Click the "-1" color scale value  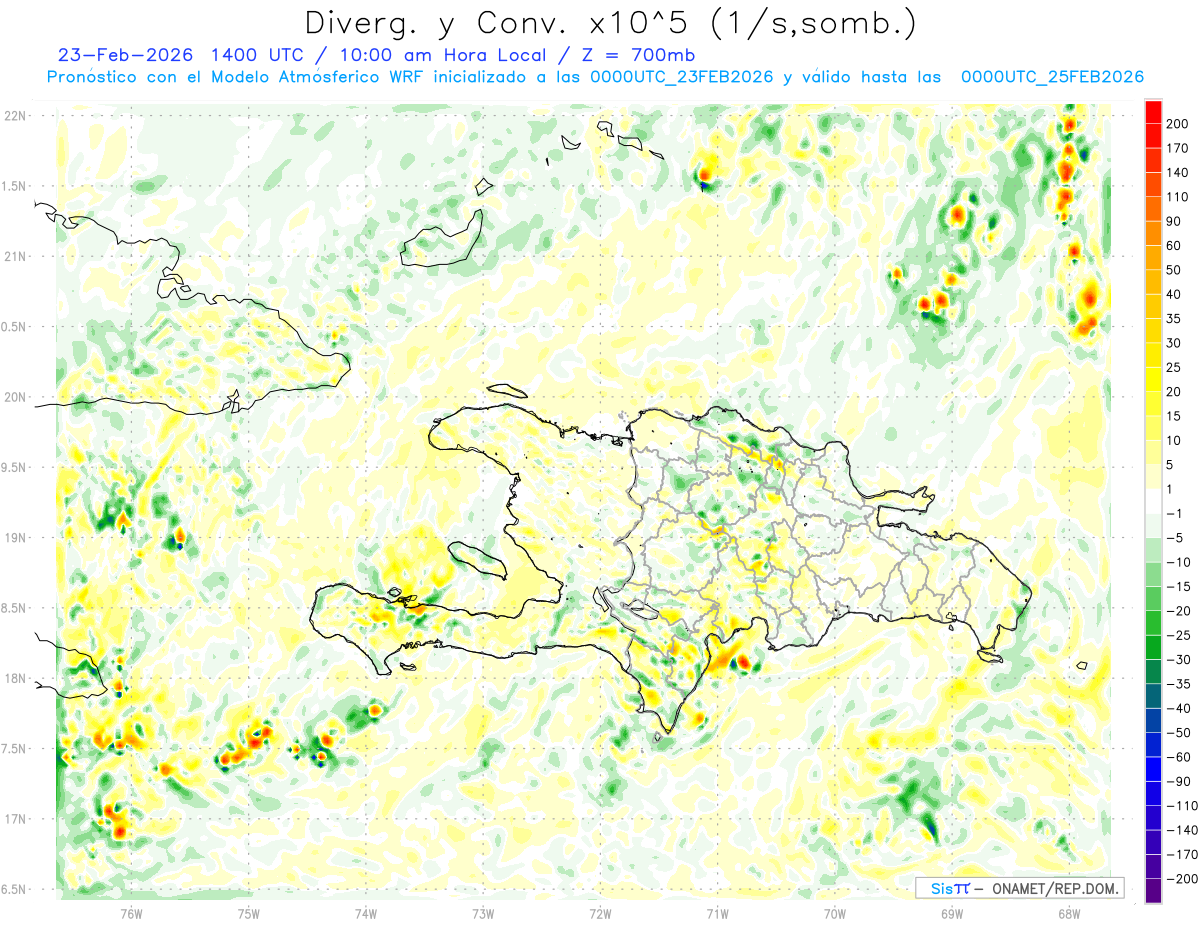click(1174, 513)
